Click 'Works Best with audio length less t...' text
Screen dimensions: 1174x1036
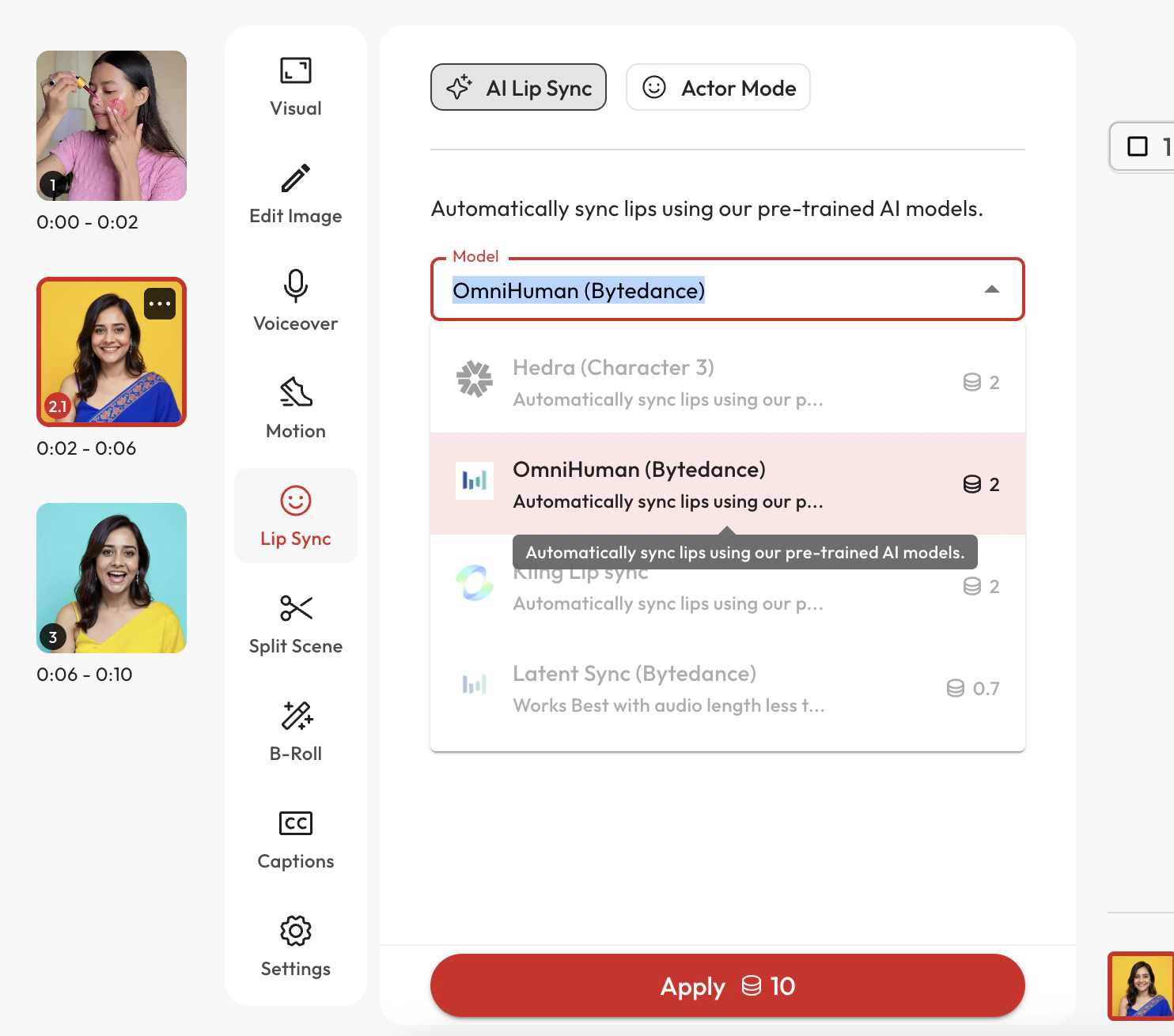(669, 705)
